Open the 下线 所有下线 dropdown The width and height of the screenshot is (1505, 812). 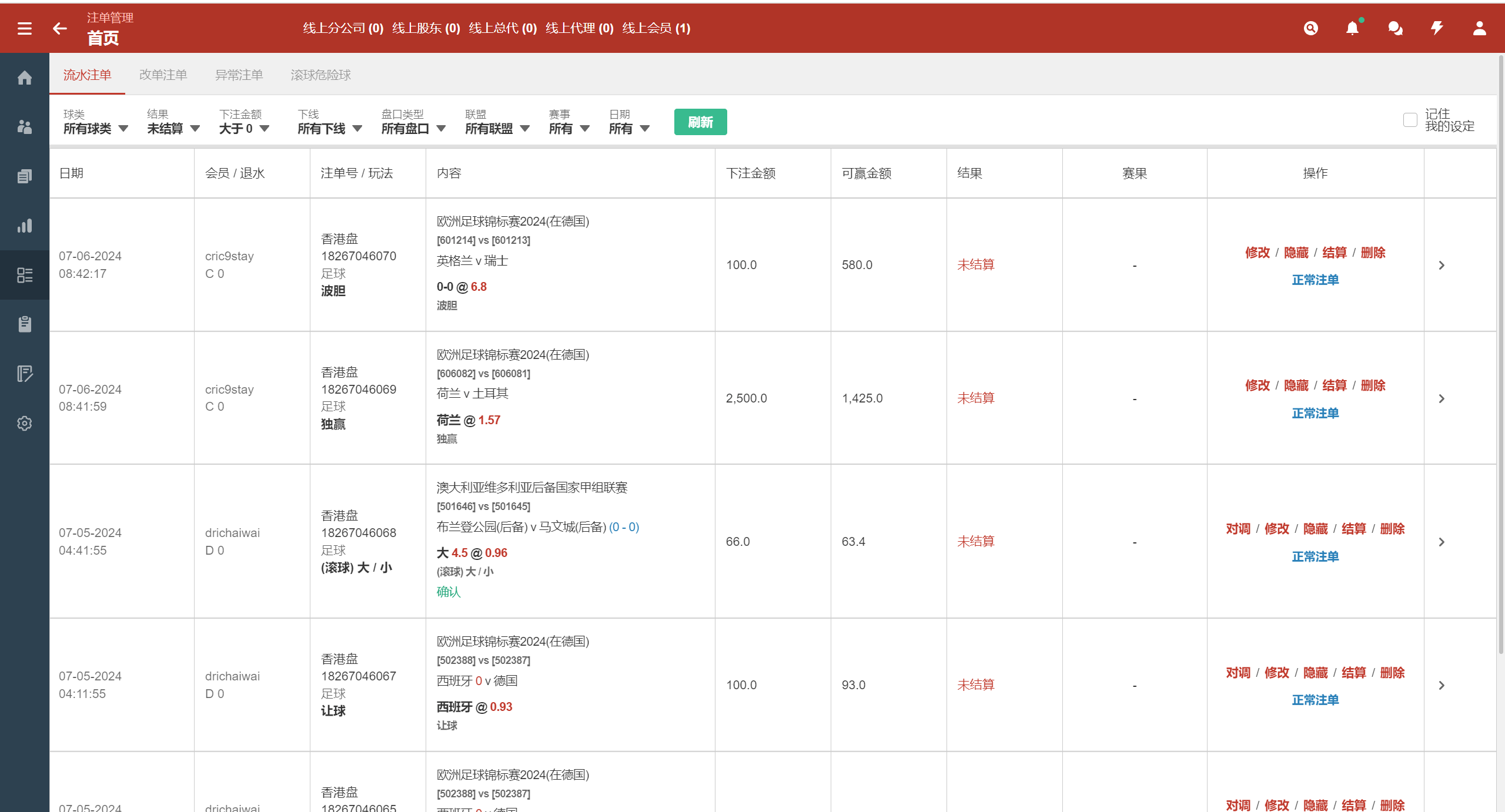tap(330, 122)
